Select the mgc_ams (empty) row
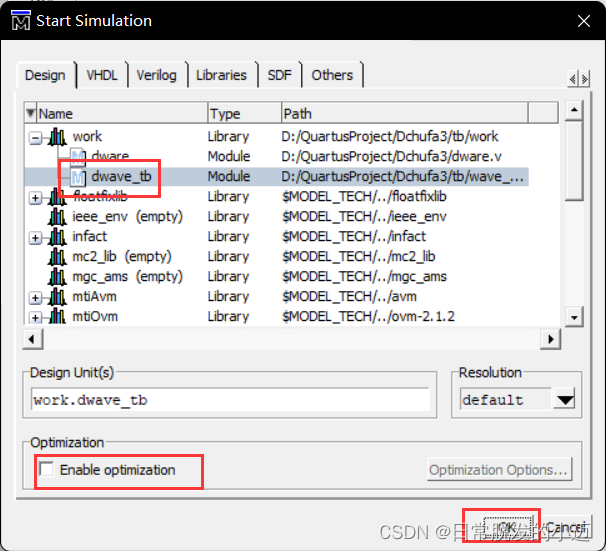Screen dimensions: 606x551 click(276, 277)
